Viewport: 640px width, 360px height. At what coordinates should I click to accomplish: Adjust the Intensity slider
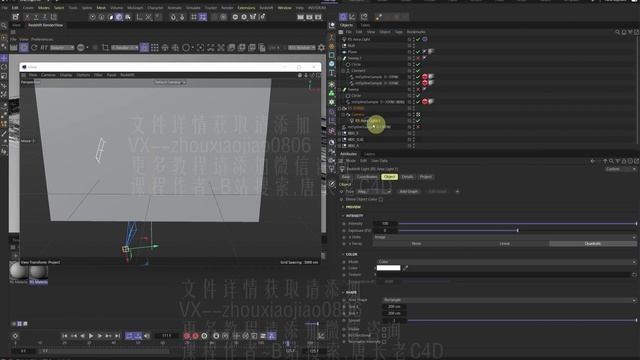click(x=518, y=224)
